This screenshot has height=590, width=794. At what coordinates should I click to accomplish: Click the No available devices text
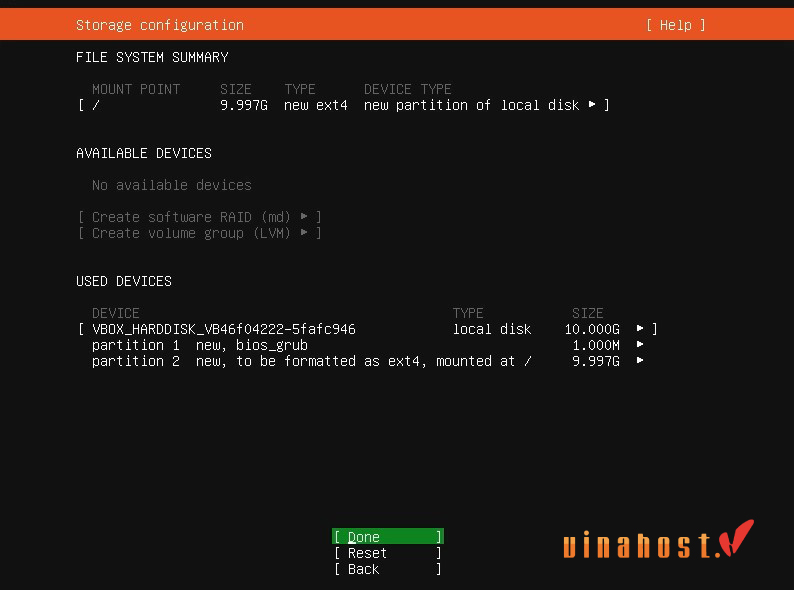click(171, 185)
